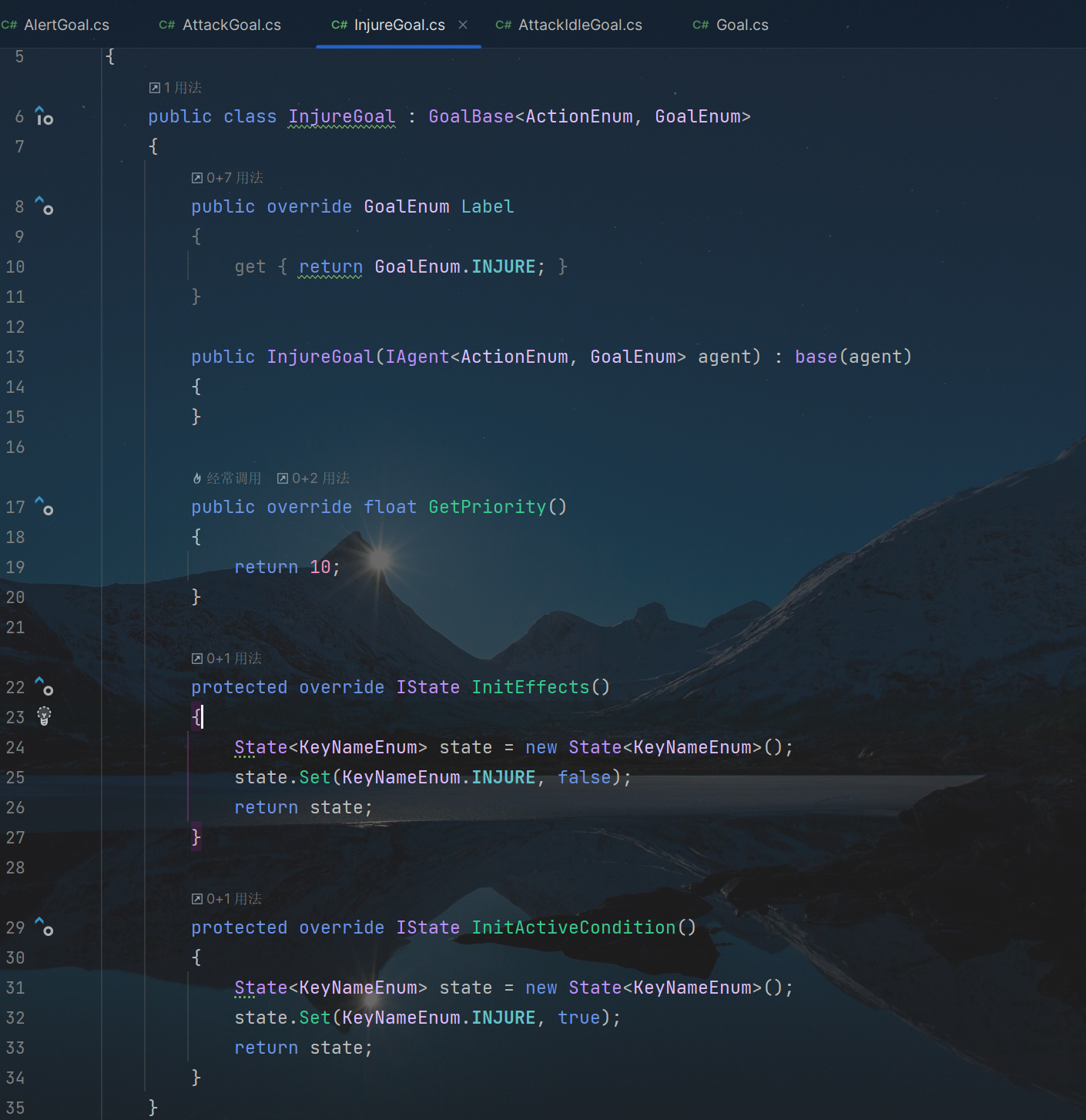Open the AttackGoal.cs tab

231,25
